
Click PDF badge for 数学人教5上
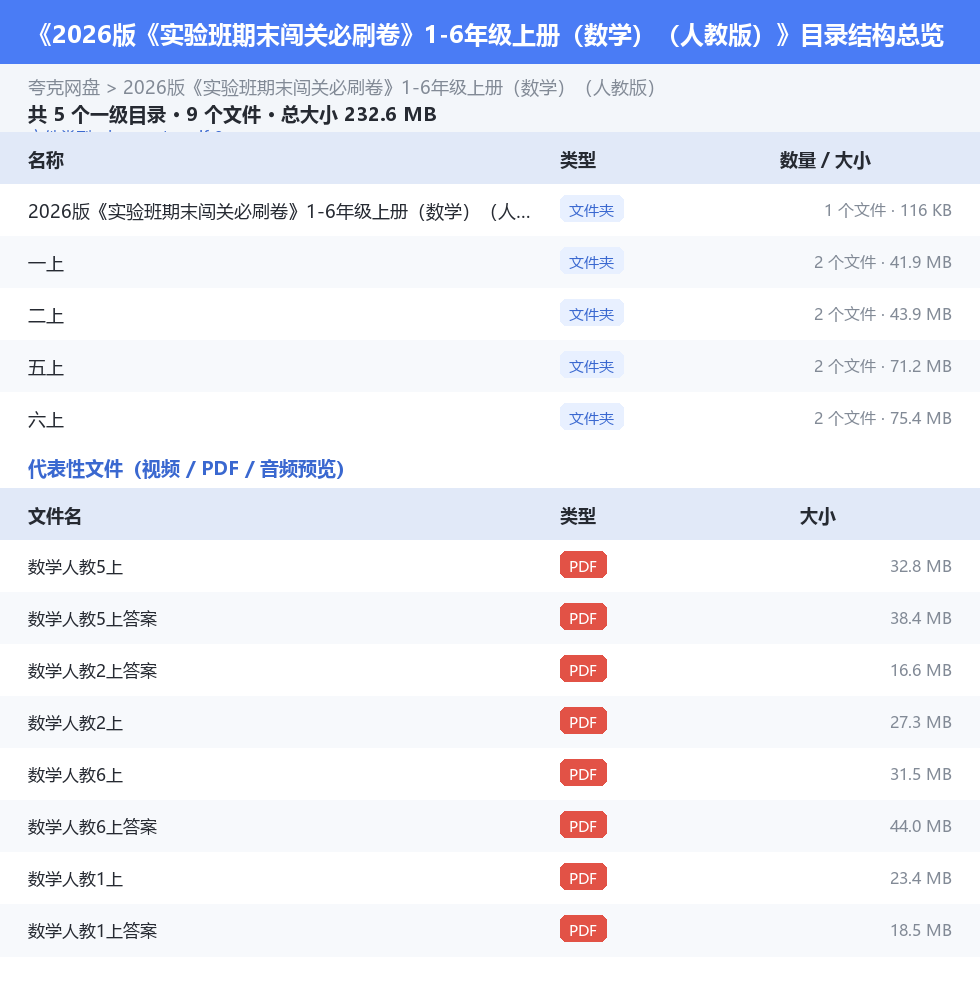click(x=584, y=565)
